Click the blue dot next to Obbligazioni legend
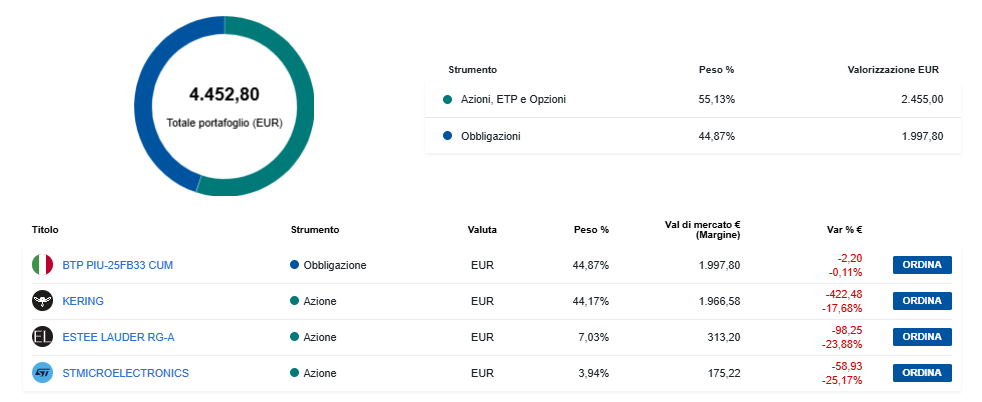The width and height of the screenshot is (982, 402). click(447, 135)
